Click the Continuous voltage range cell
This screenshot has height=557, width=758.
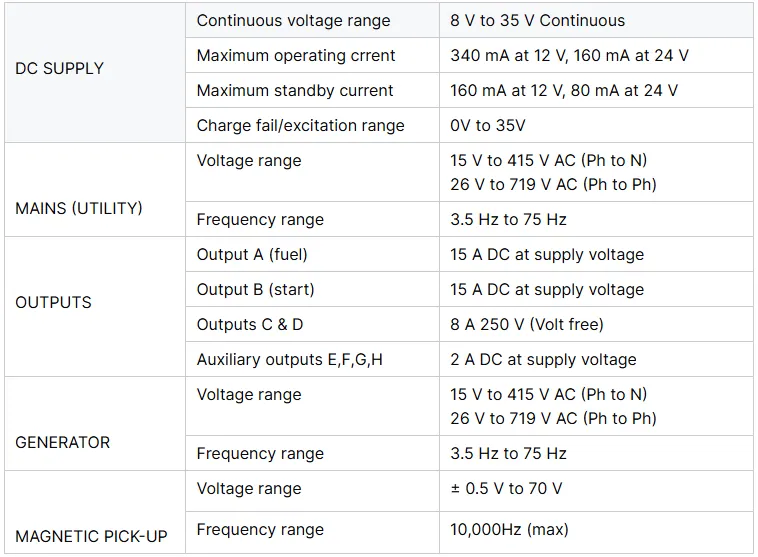312,20
